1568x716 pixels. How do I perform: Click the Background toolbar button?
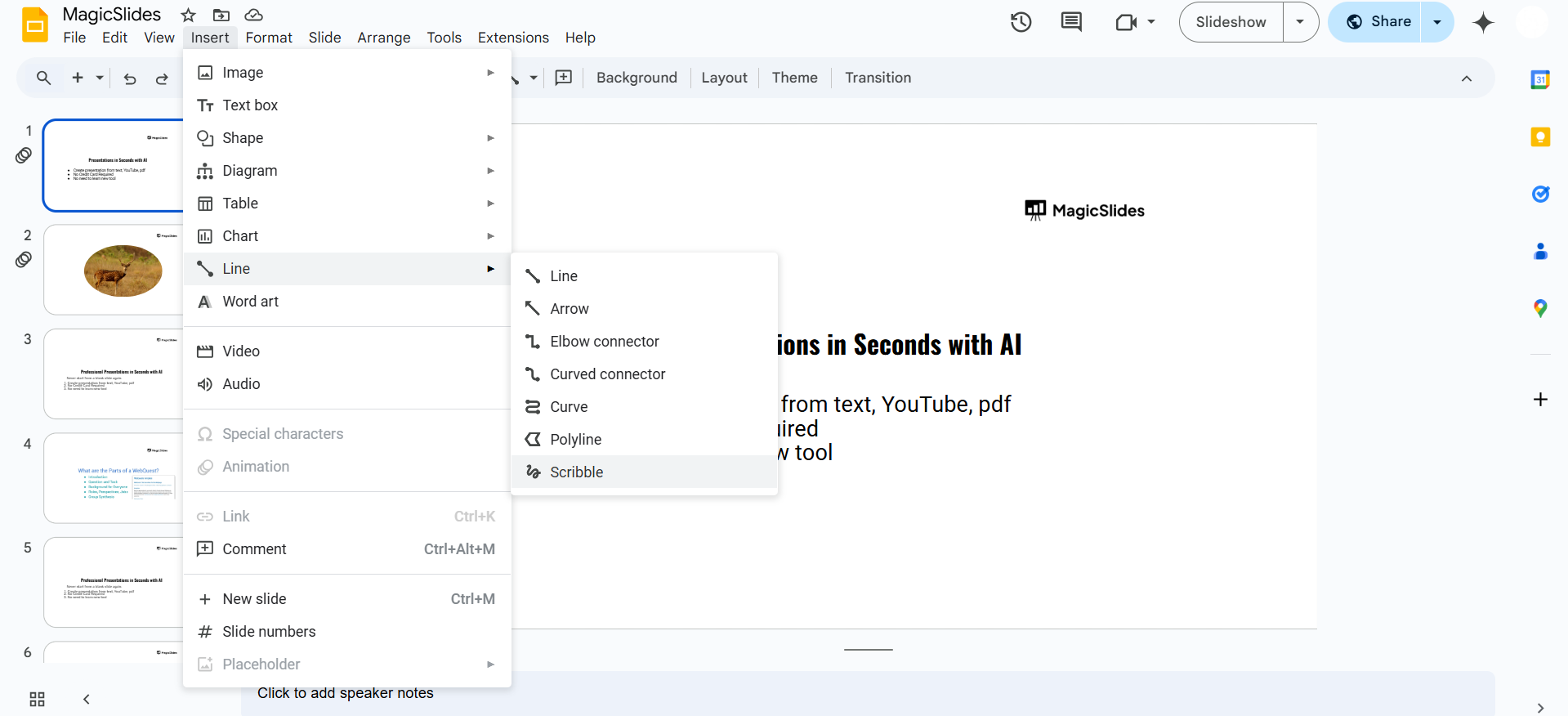tap(637, 78)
